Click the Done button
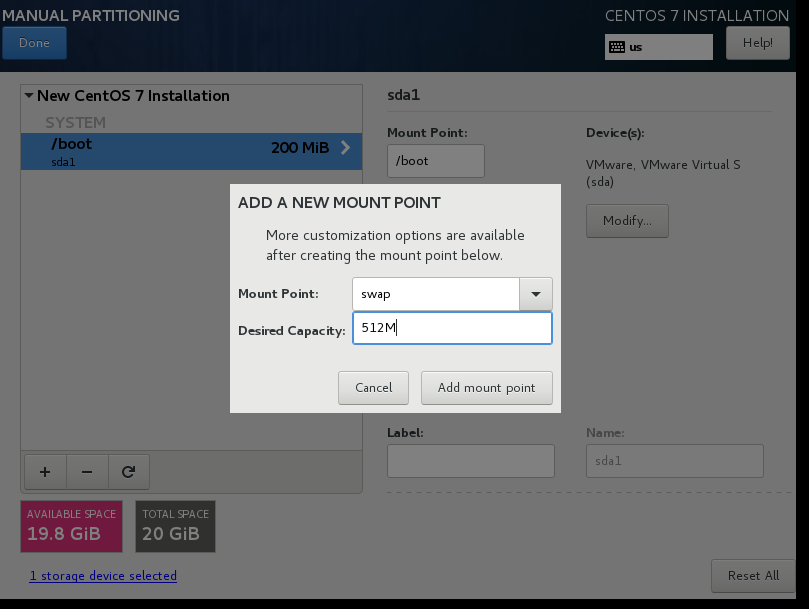This screenshot has width=809, height=609. tap(34, 43)
